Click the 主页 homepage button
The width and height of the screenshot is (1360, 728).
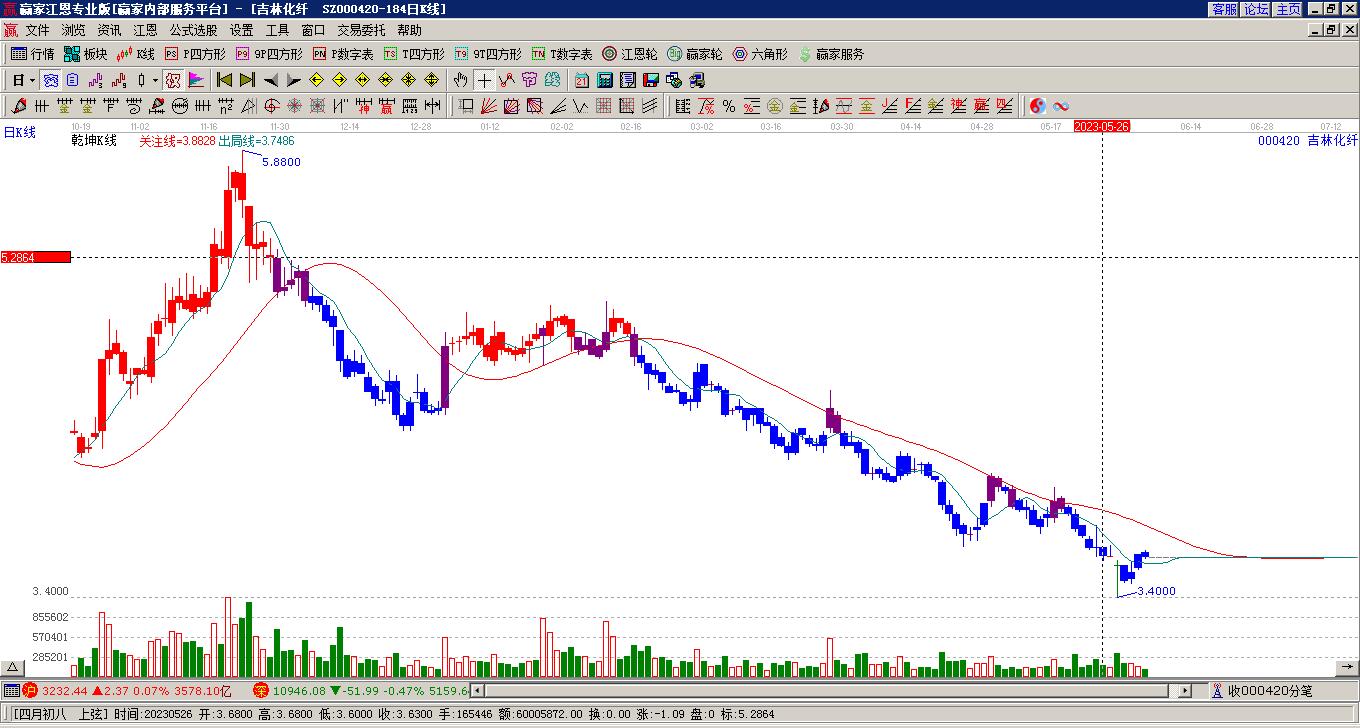tap(1288, 9)
